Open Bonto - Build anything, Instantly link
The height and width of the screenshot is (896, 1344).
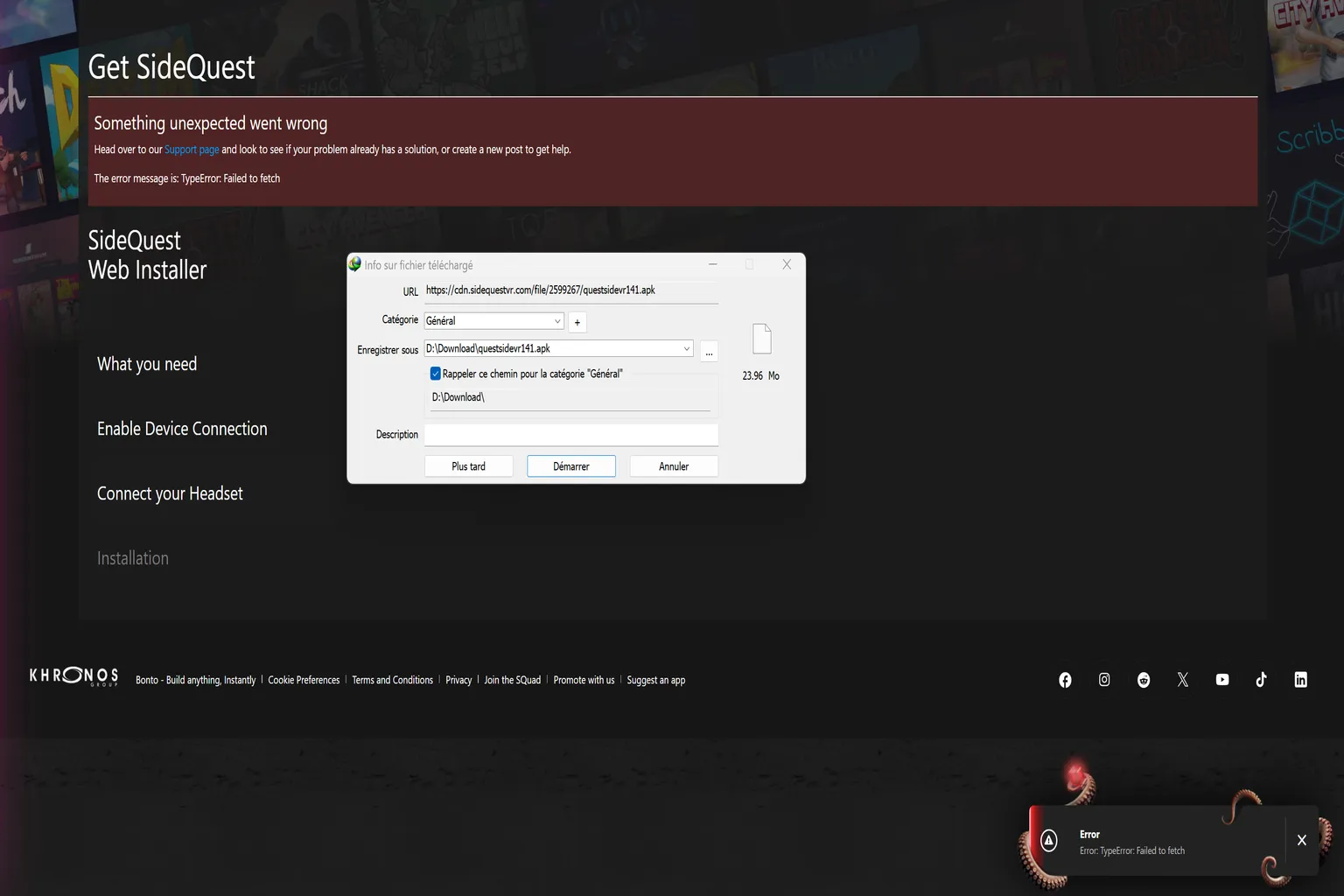(x=196, y=680)
